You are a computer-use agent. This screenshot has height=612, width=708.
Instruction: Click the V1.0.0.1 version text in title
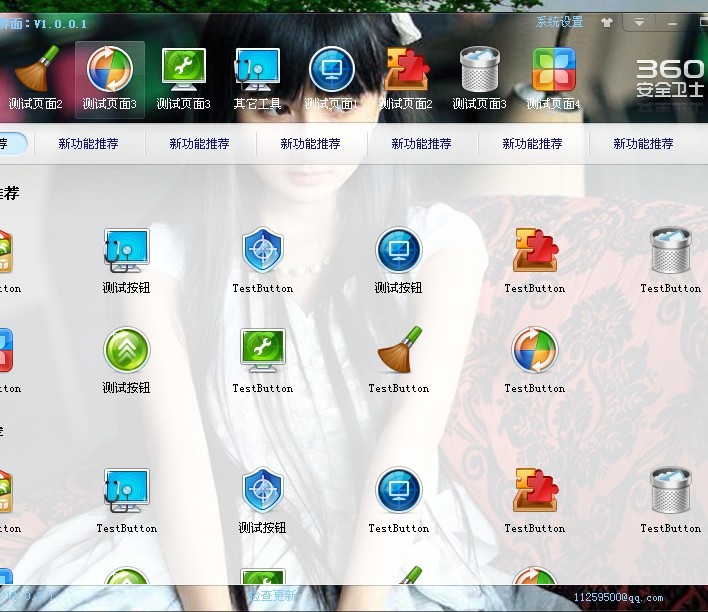(60, 24)
